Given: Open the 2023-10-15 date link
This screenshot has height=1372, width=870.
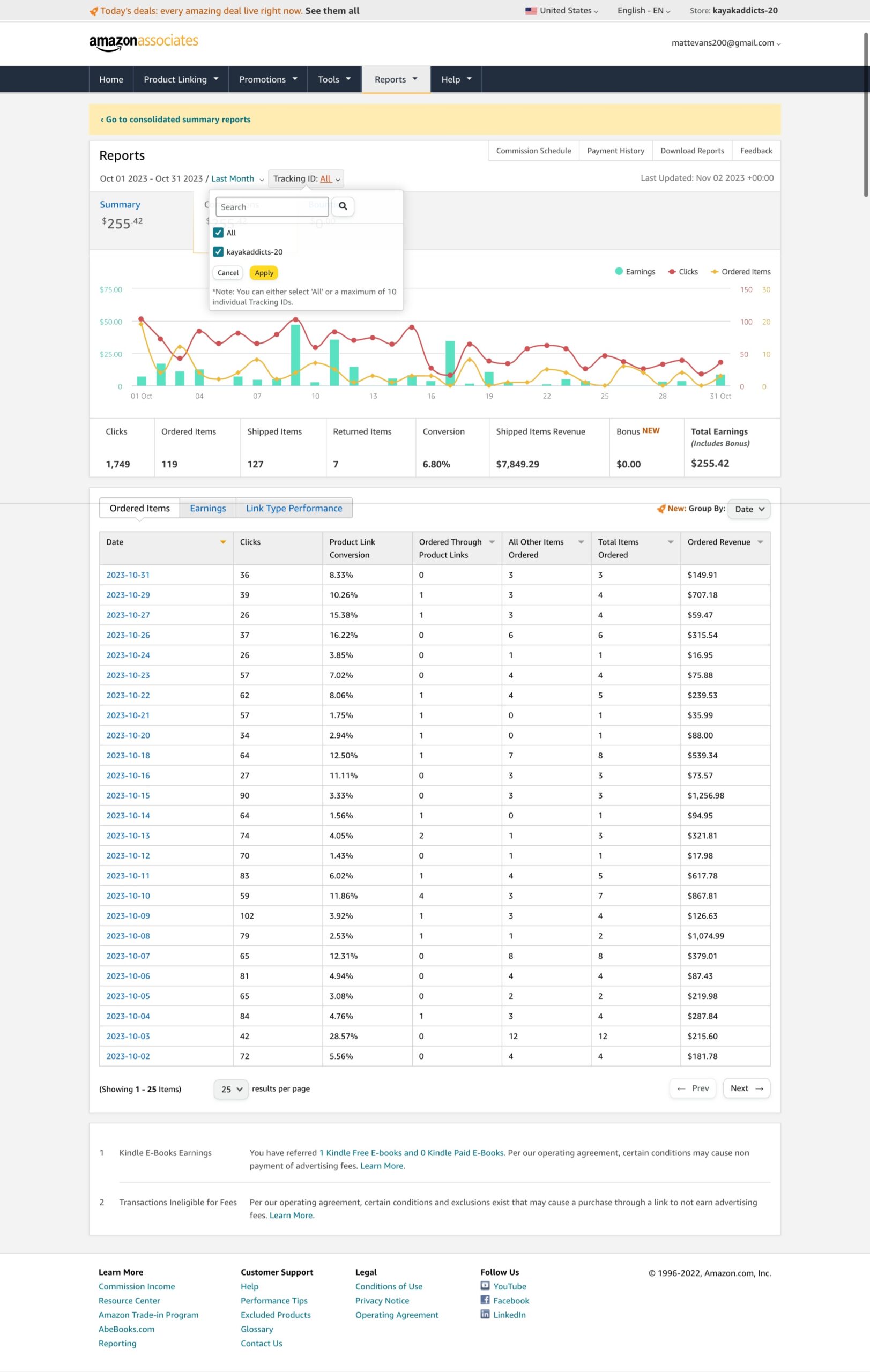Looking at the screenshot, I should pyautogui.click(x=128, y=795).
